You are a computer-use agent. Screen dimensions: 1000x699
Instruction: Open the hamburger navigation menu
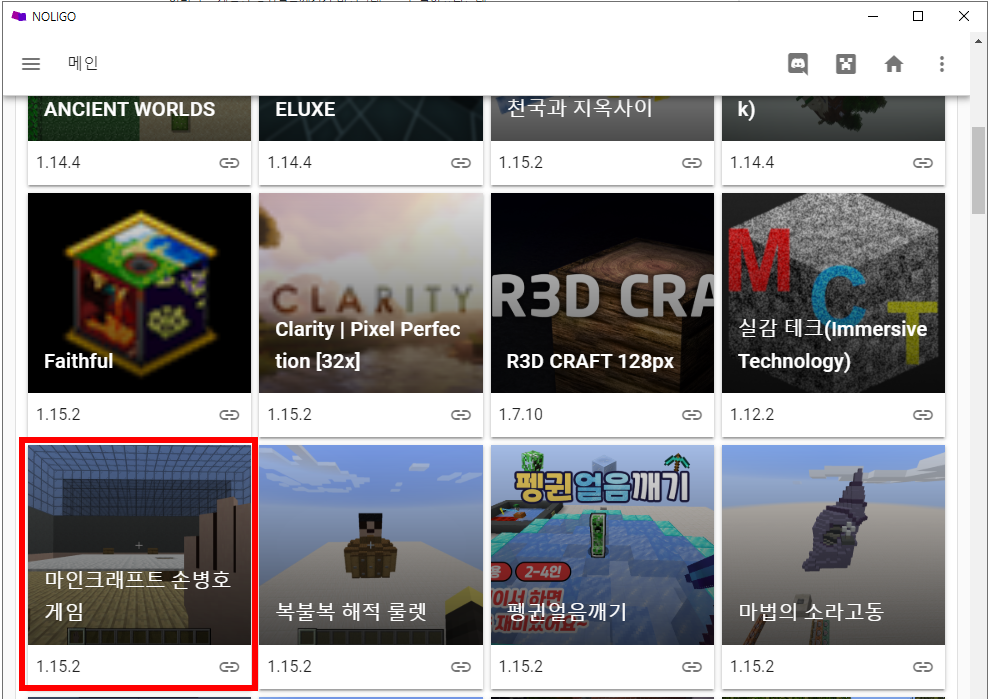31,64
